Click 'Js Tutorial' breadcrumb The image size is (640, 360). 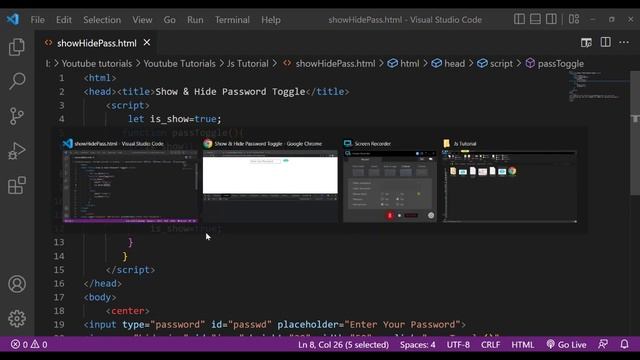(247, 64)
